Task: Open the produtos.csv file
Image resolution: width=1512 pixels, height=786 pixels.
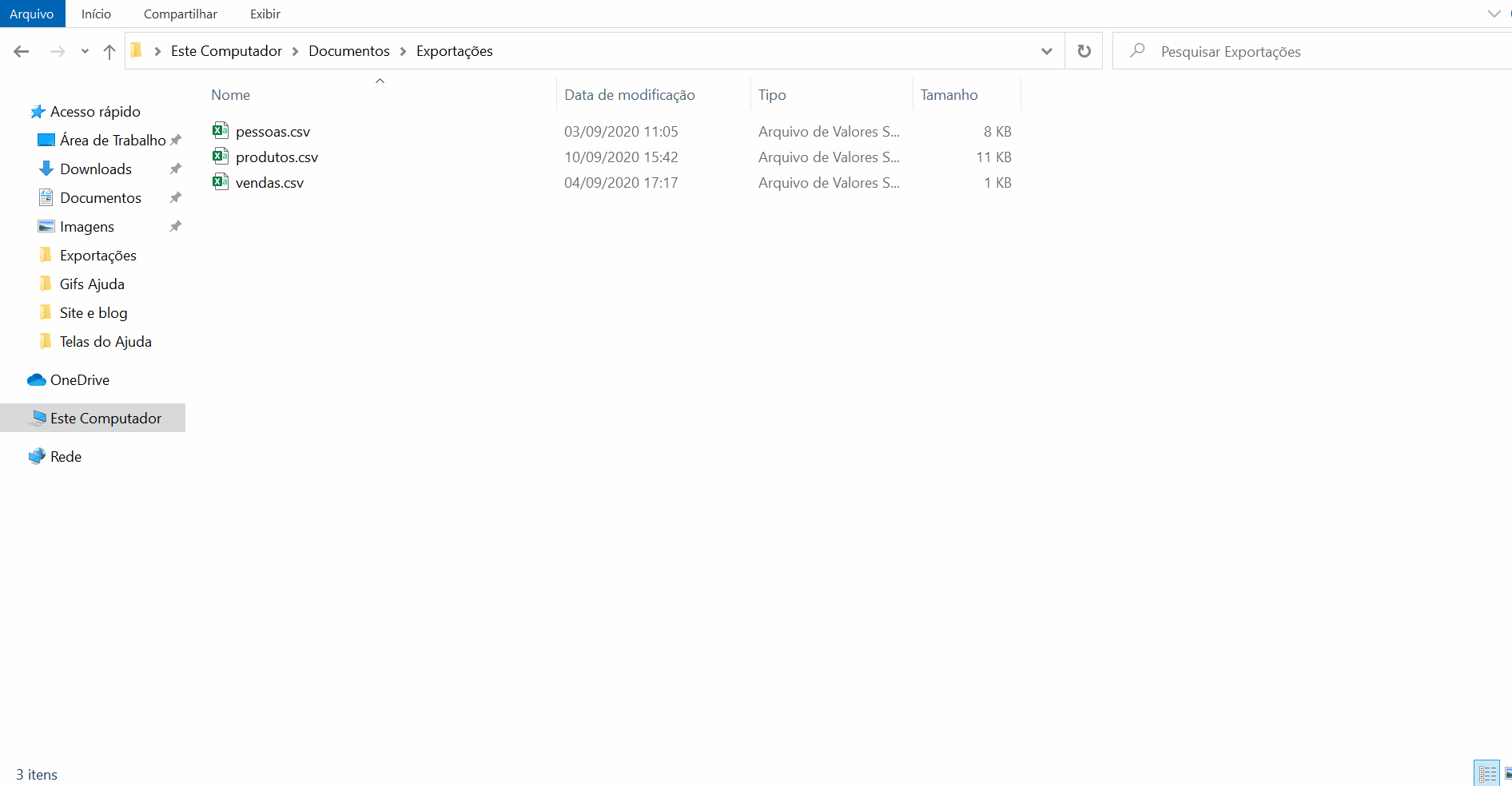Action: 276,157
